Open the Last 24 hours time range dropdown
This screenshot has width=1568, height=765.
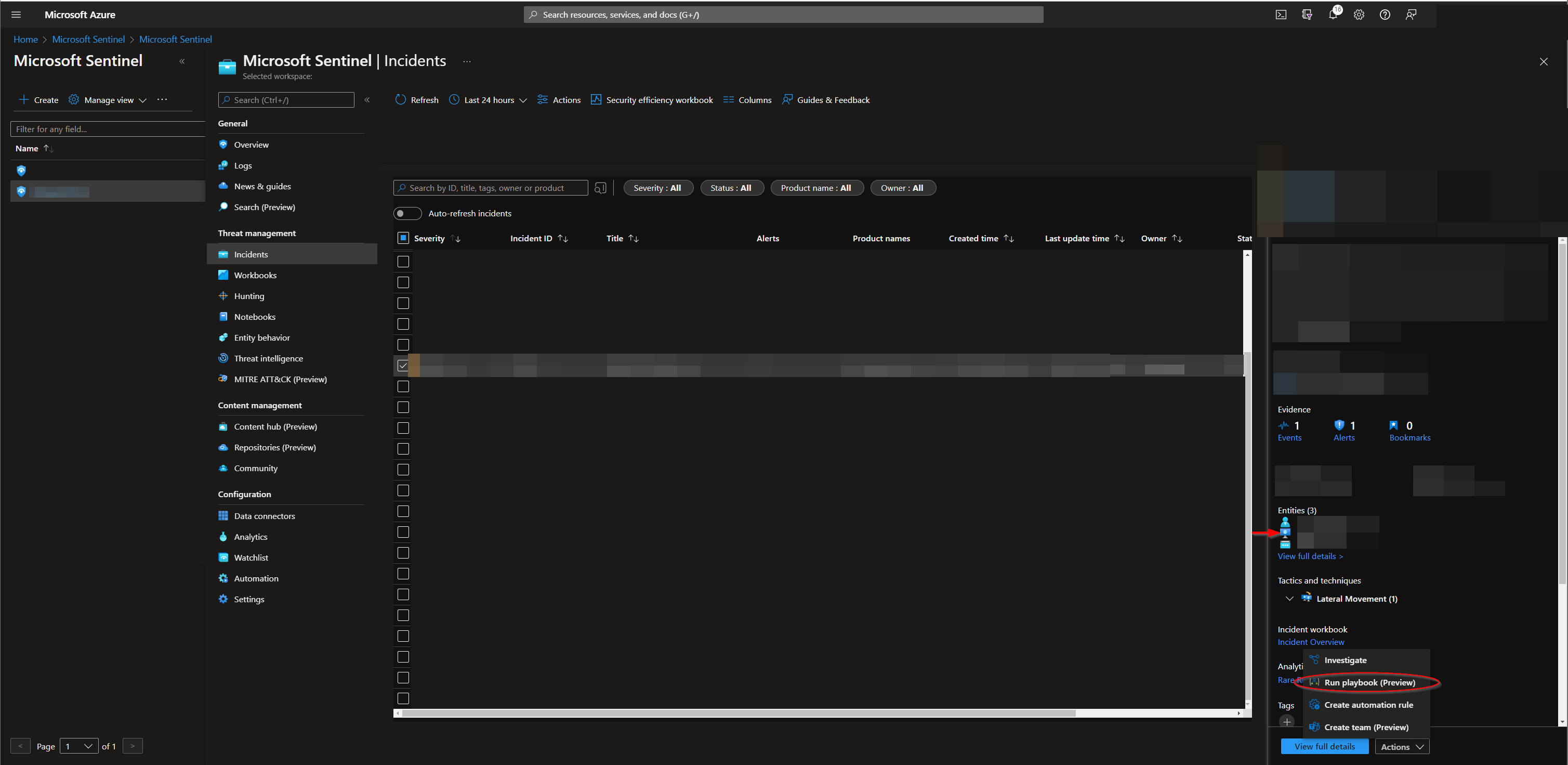pos(487,100)
